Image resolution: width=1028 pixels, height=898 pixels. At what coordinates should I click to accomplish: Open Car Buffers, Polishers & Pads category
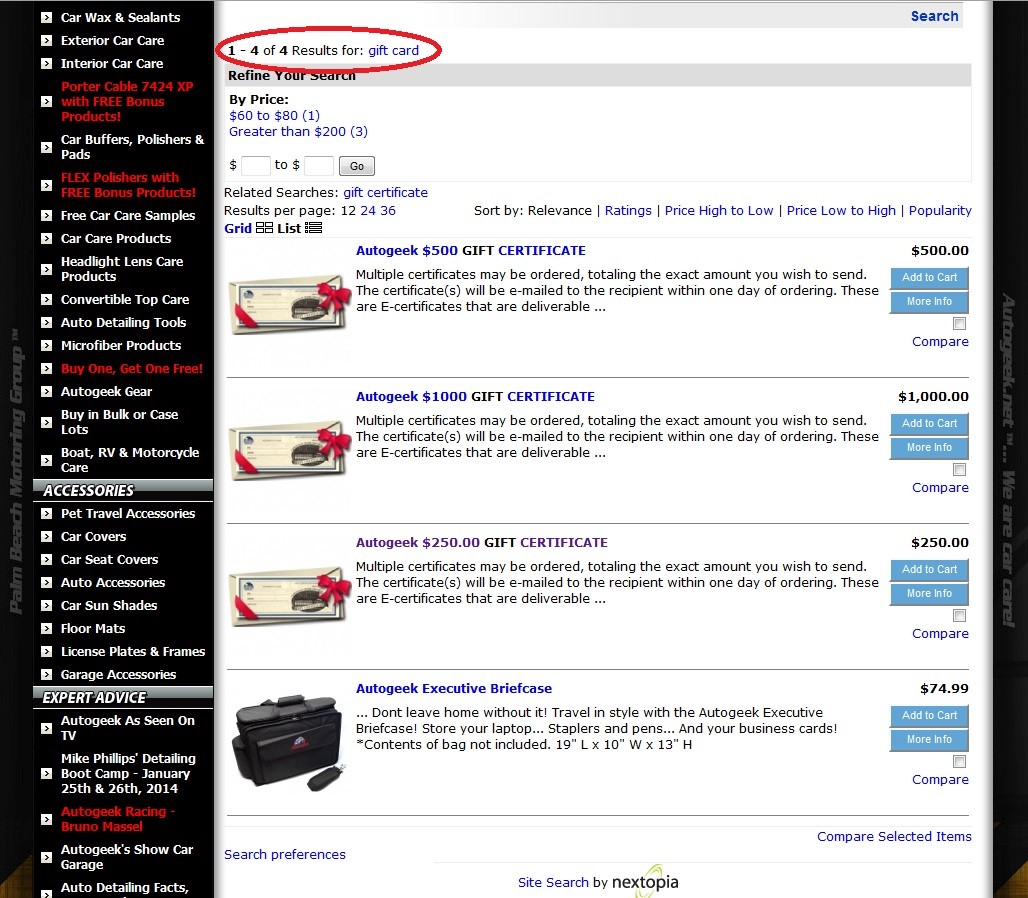coord(132,147)
